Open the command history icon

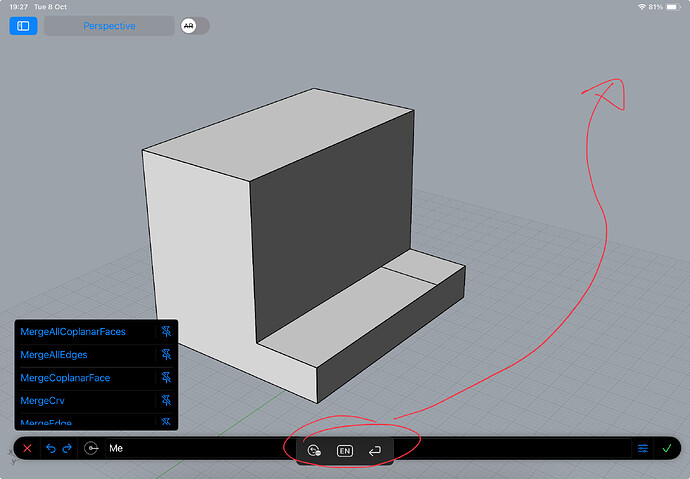91,448
